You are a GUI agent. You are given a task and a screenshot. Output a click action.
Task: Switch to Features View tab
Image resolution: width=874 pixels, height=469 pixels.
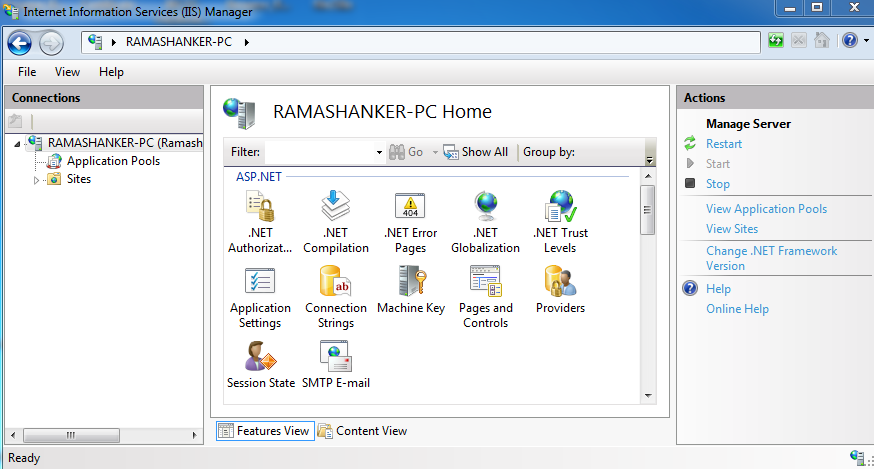pos(265,431)
